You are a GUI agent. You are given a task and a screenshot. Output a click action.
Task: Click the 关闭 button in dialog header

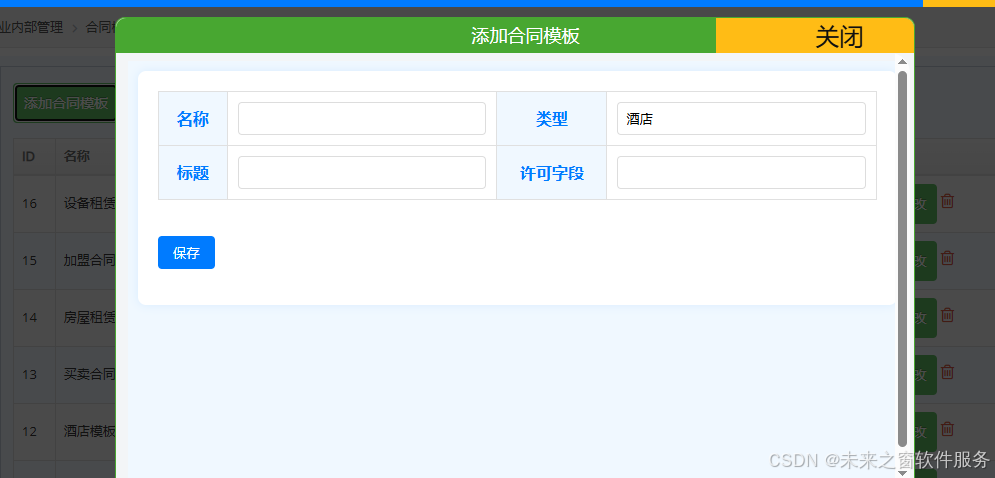815,36
